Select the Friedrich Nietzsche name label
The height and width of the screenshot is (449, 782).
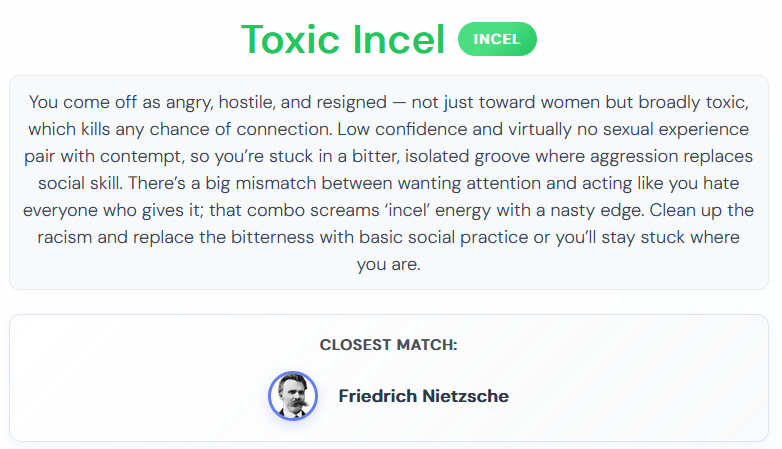point(423,396)
